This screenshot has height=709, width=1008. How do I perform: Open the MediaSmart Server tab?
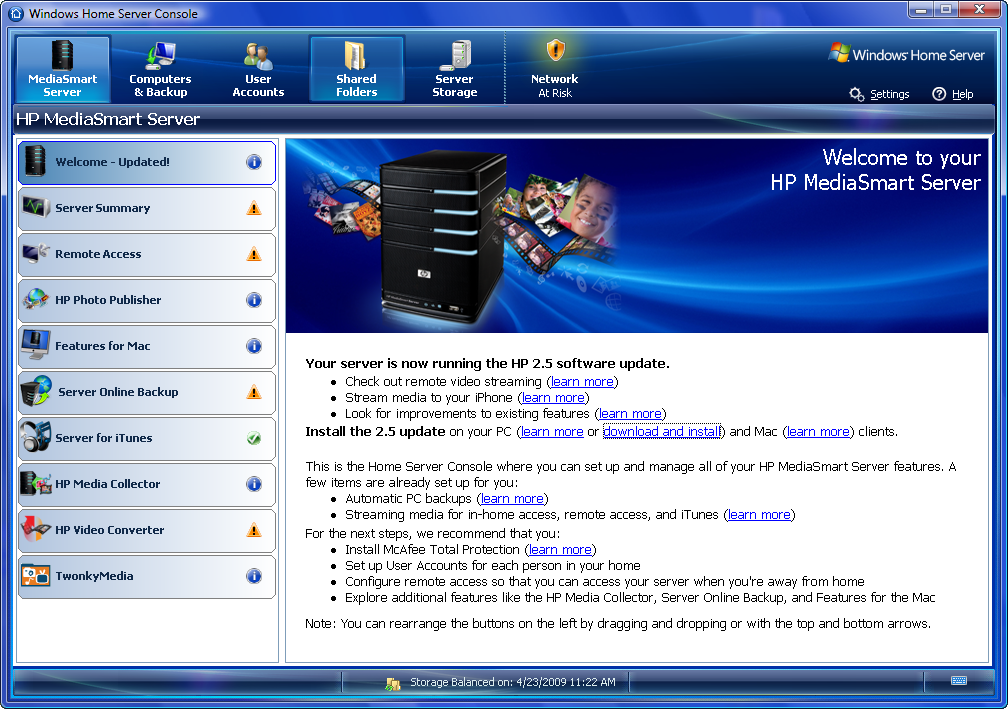[62, 69]
